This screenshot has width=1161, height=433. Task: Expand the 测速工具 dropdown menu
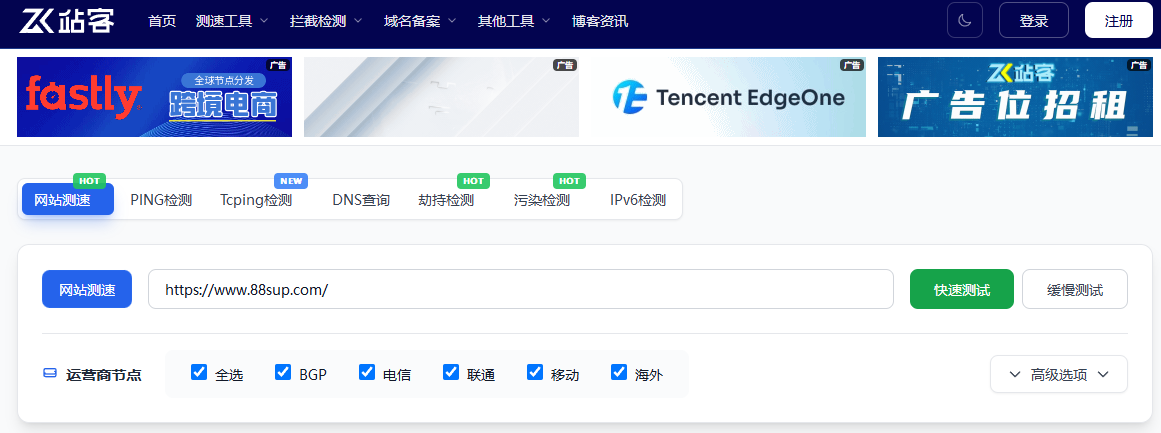pyautogui.click(x=232, y=21)
